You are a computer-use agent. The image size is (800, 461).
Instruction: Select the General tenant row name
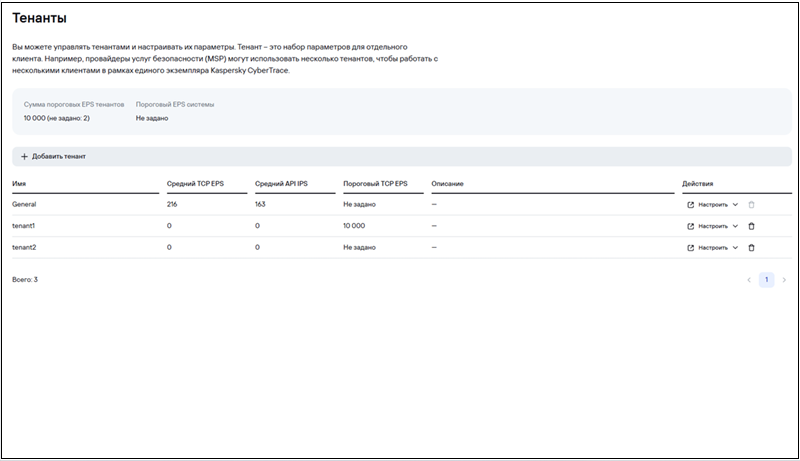pos(24,204)
